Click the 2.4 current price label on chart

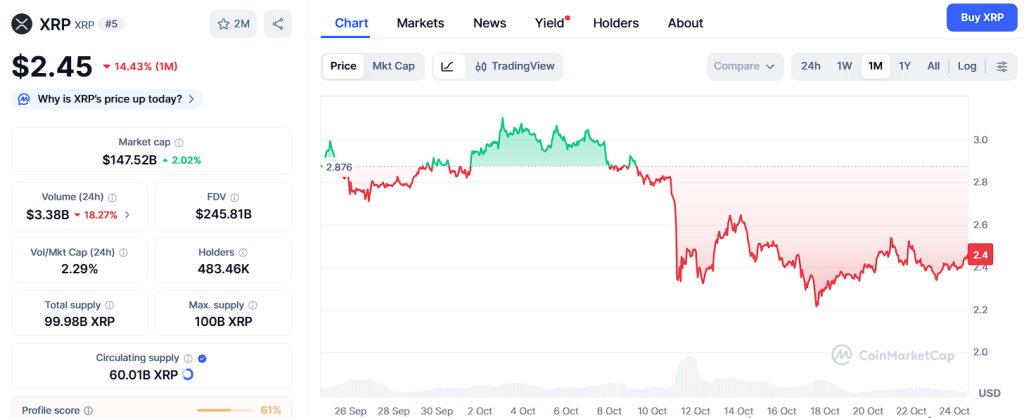[x=981, y=252]
